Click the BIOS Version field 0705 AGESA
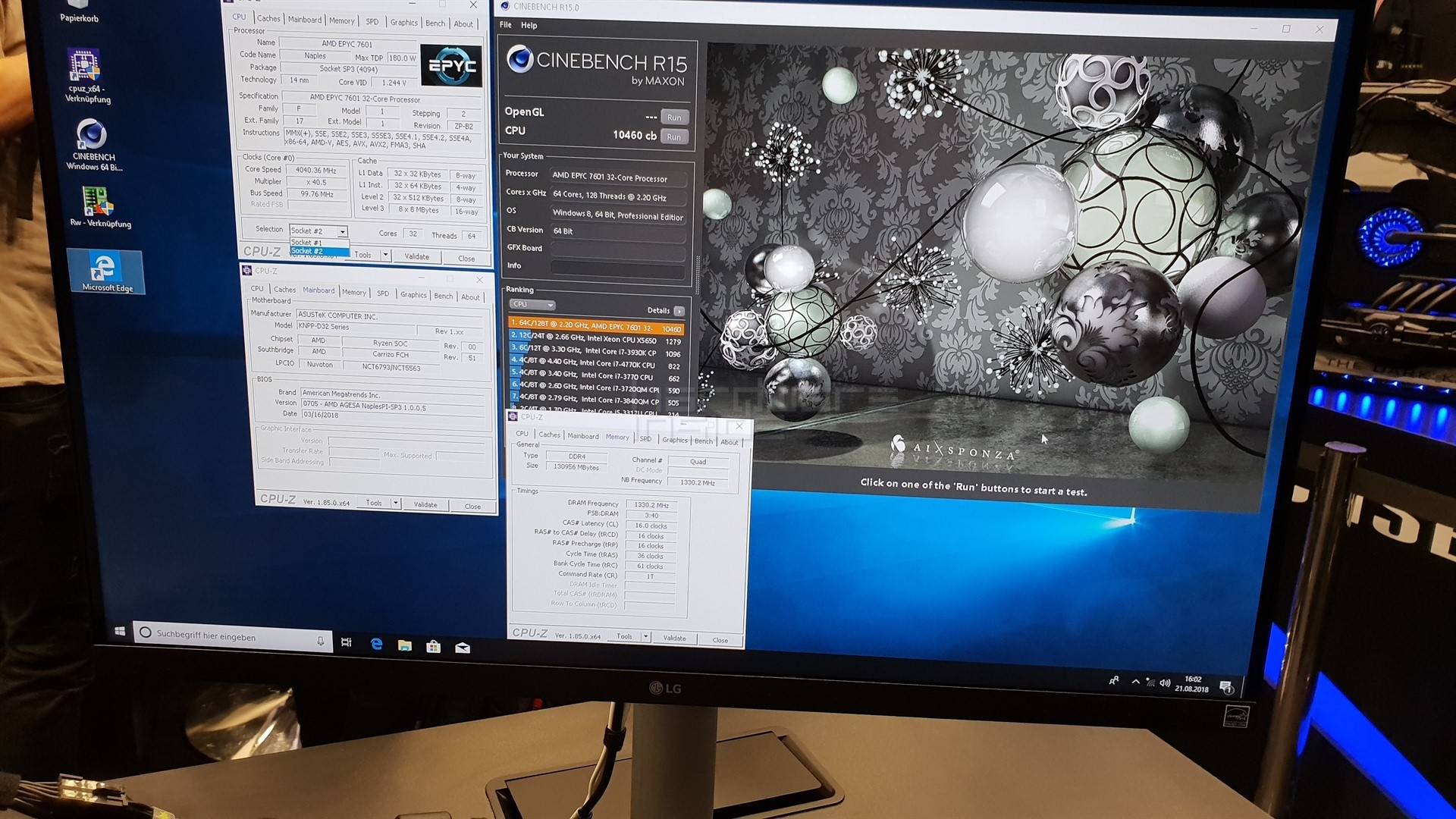 391,406
